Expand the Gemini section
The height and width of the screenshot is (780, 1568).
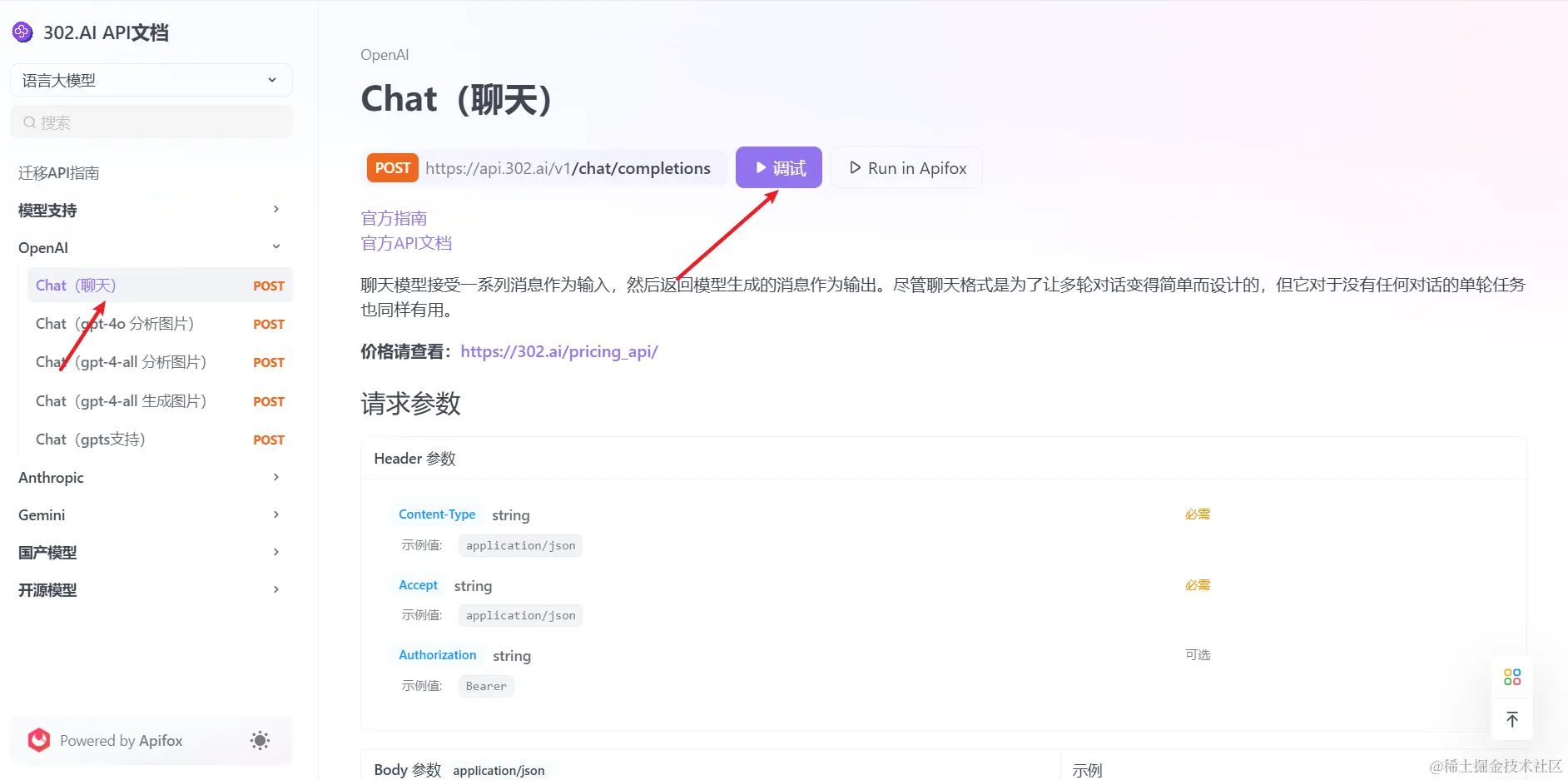point(150,515)
